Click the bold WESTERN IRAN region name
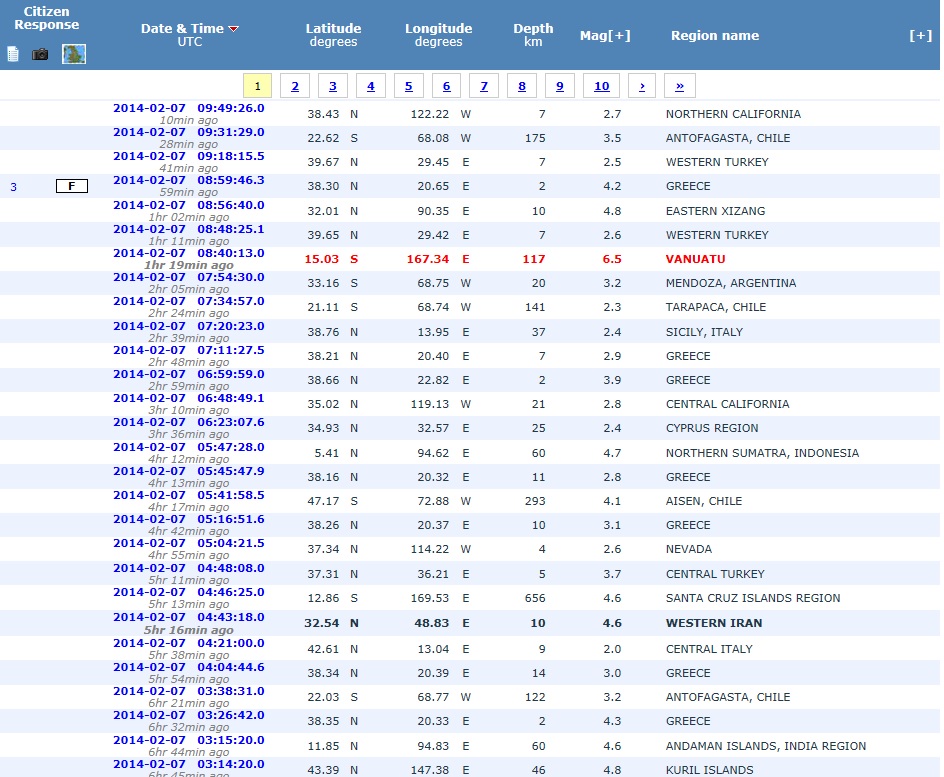Viewport: 944px width, 777px height. point(714,624)
